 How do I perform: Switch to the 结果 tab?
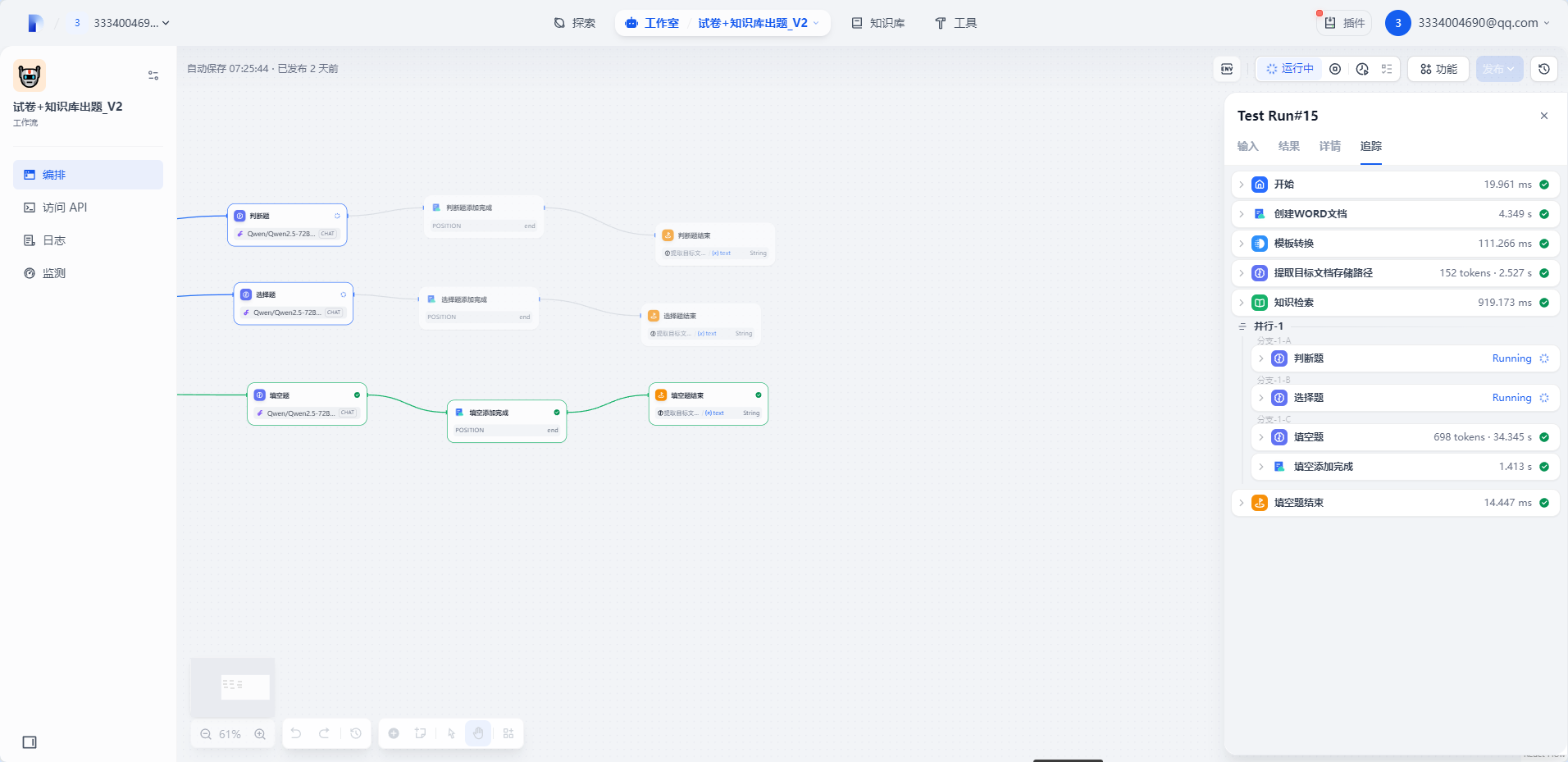click(x=1288, y=146)
